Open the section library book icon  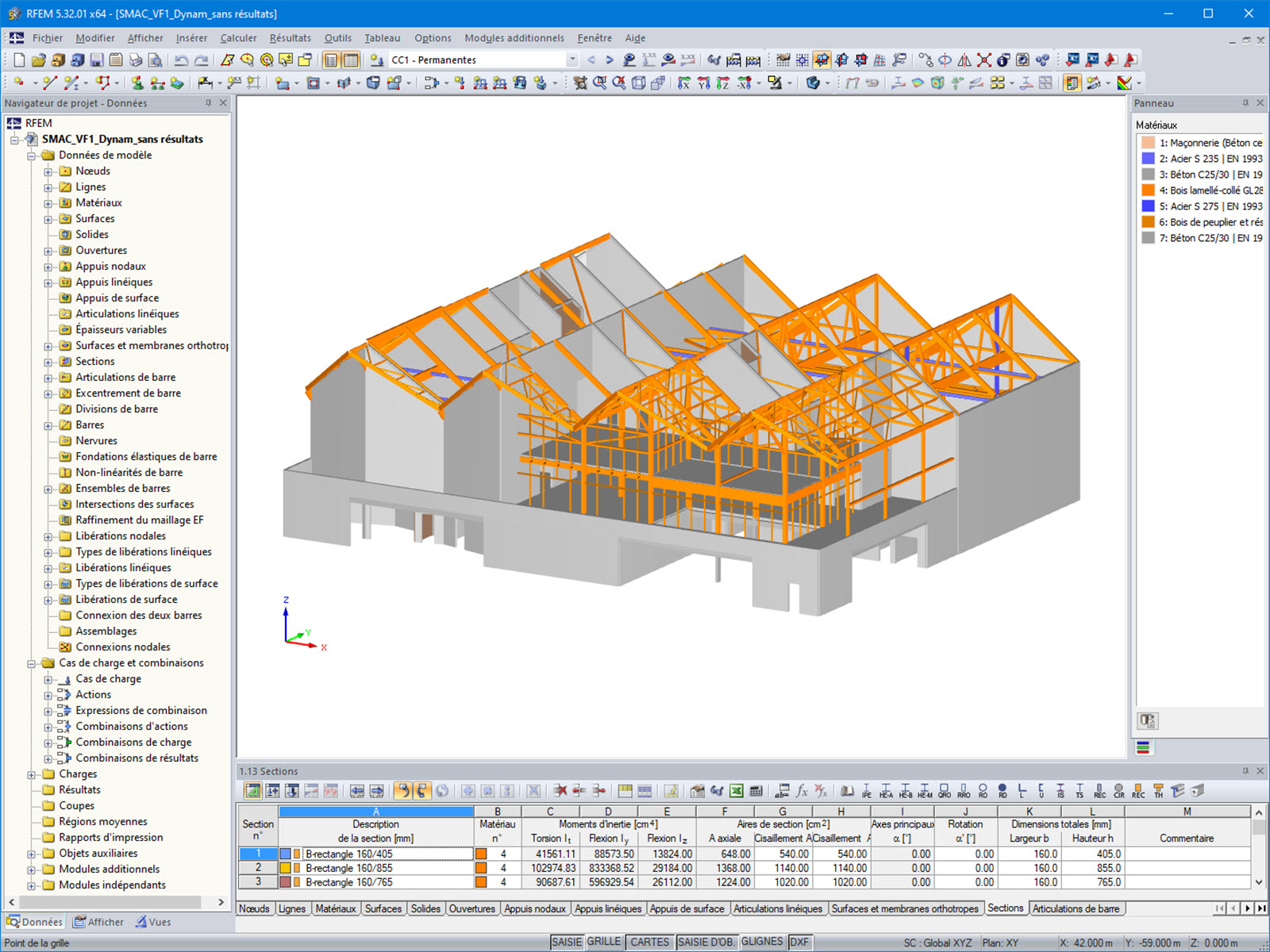pyautogui.click(x=847, y=791)
